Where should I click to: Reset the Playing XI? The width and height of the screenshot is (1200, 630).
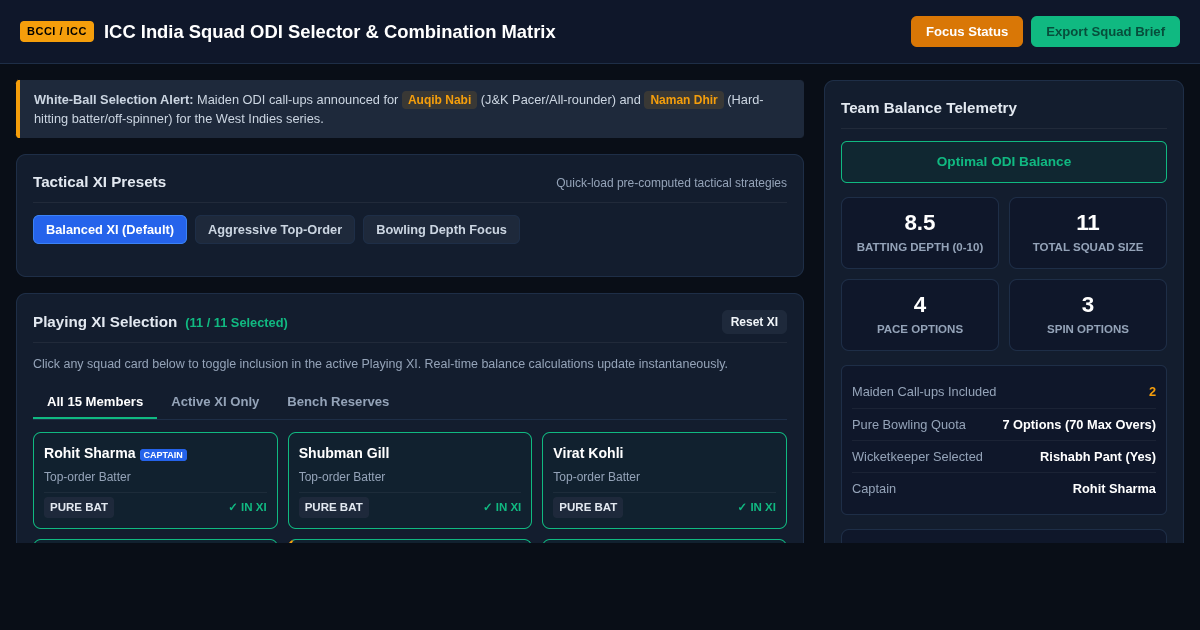pyautogui.click(x=754, y=322)
